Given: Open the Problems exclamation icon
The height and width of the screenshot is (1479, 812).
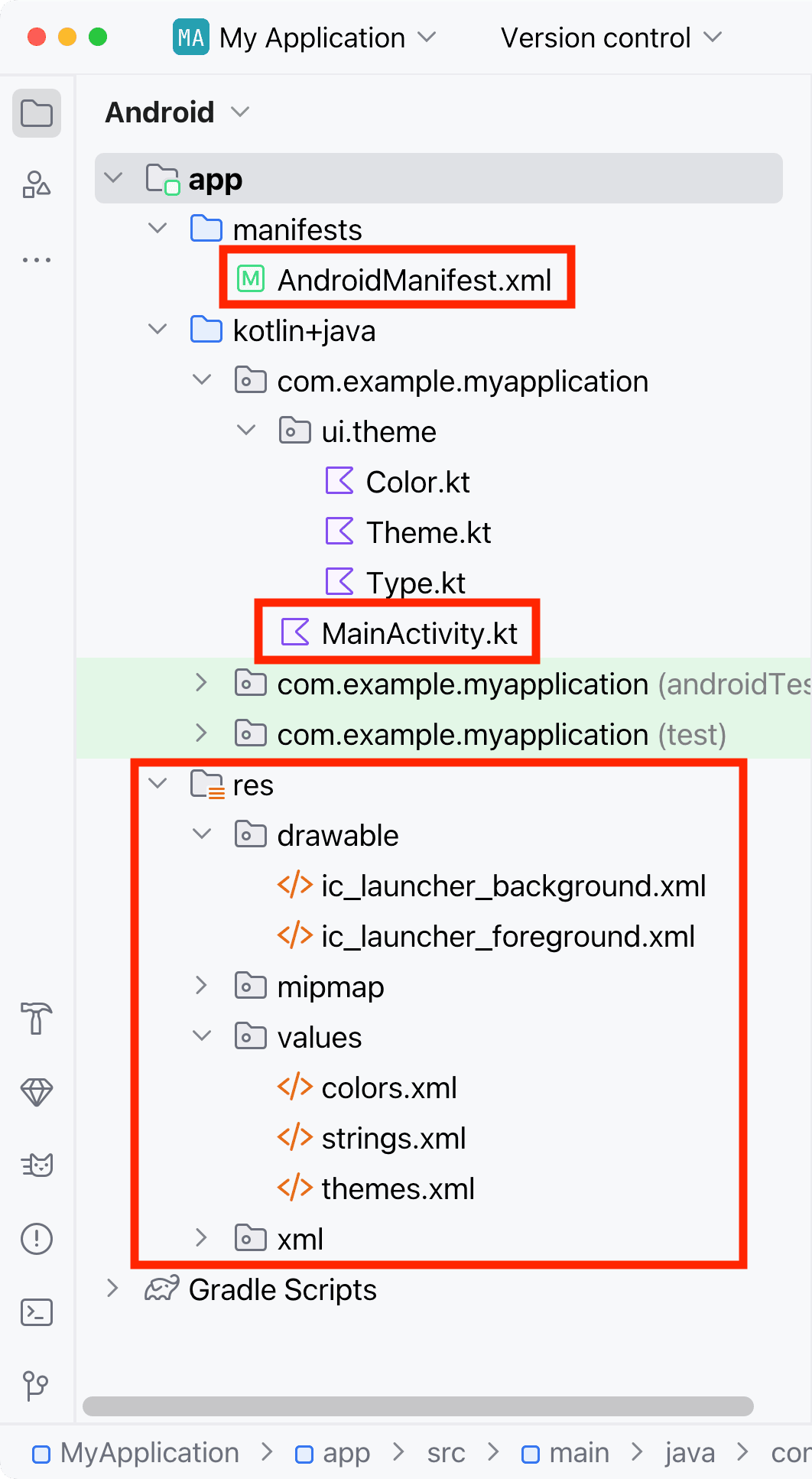Looking at the screenshot, I should 37,1239.
